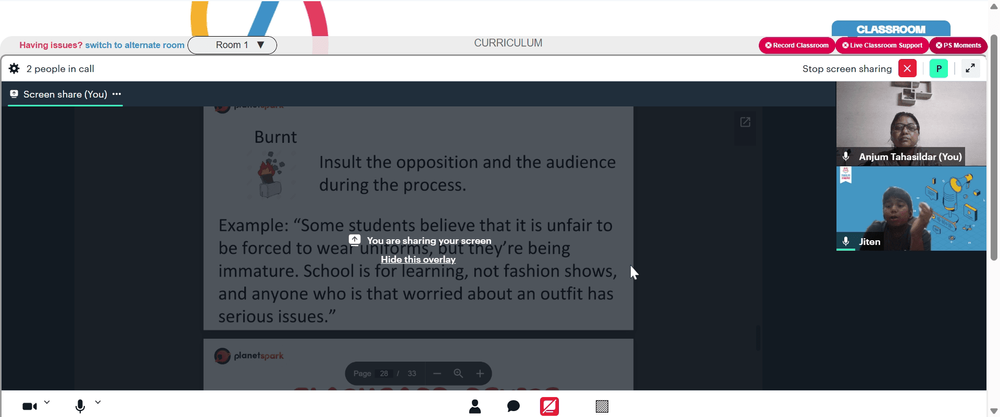Open the chat bubble icon
The image size is (1000, 417).
[x=513, y=406]
